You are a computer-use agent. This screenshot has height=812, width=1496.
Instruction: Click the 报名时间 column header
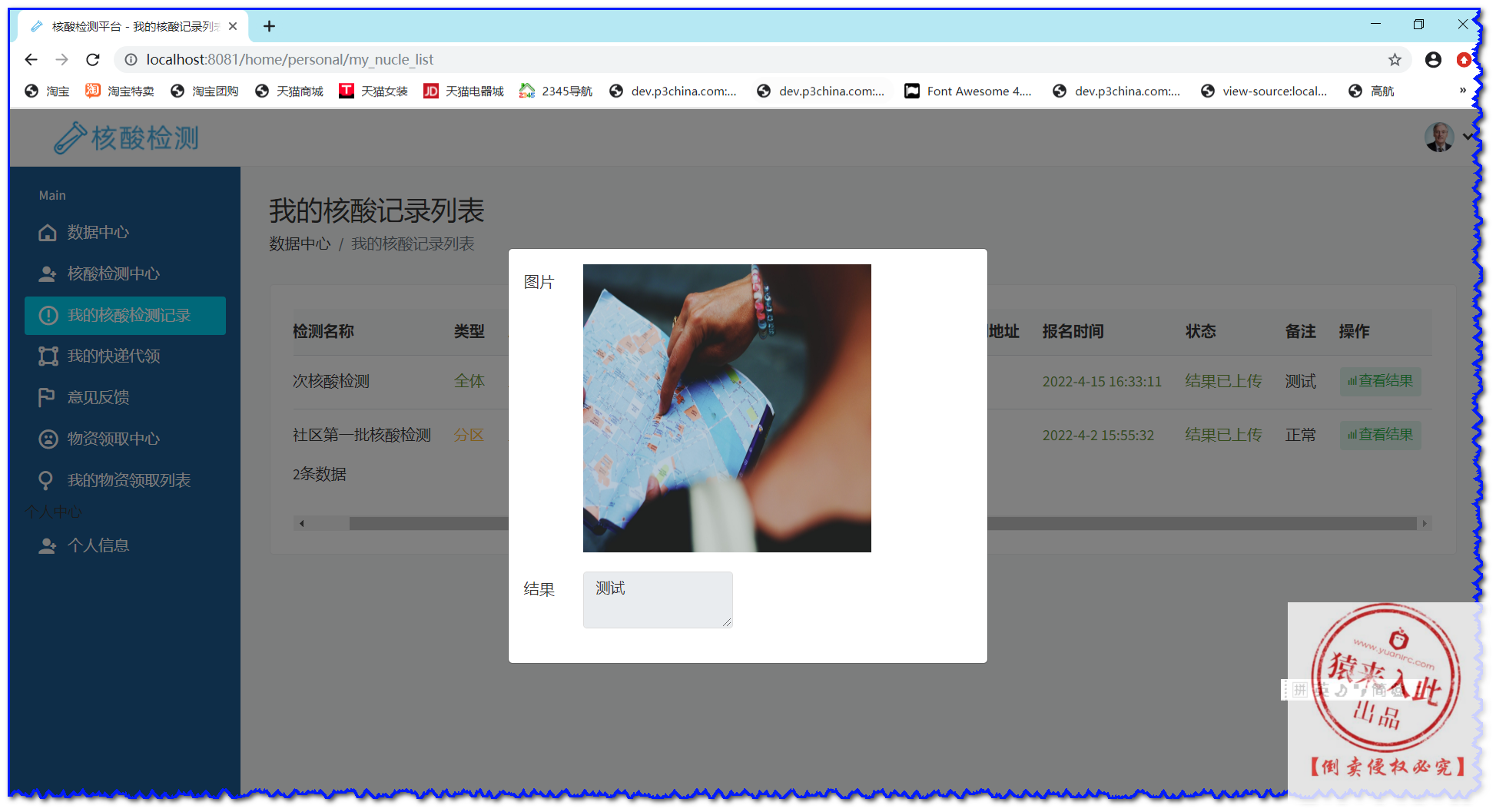pyautogui.click(x=1073, y=331)
